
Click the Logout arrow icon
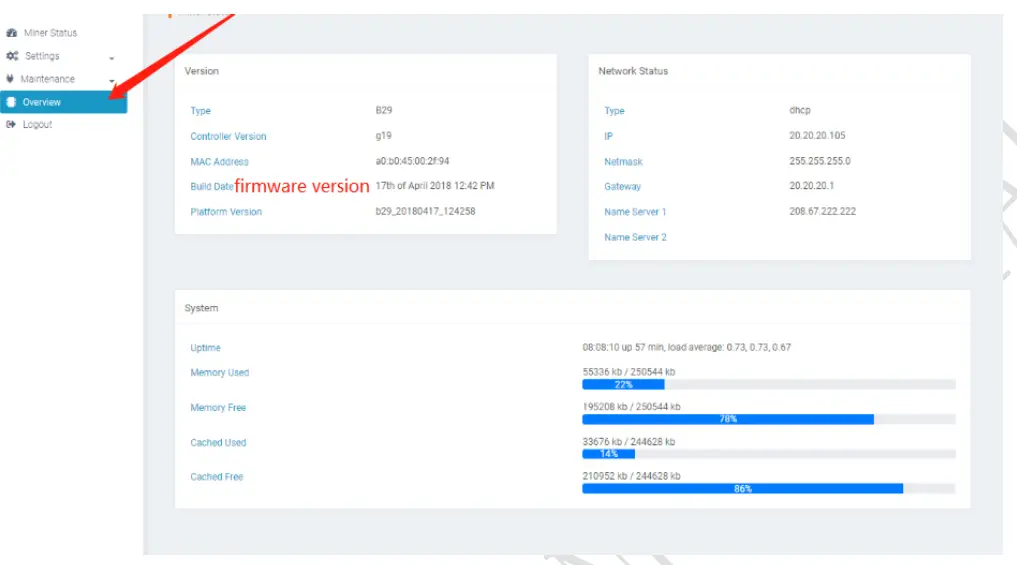(11, 124)
